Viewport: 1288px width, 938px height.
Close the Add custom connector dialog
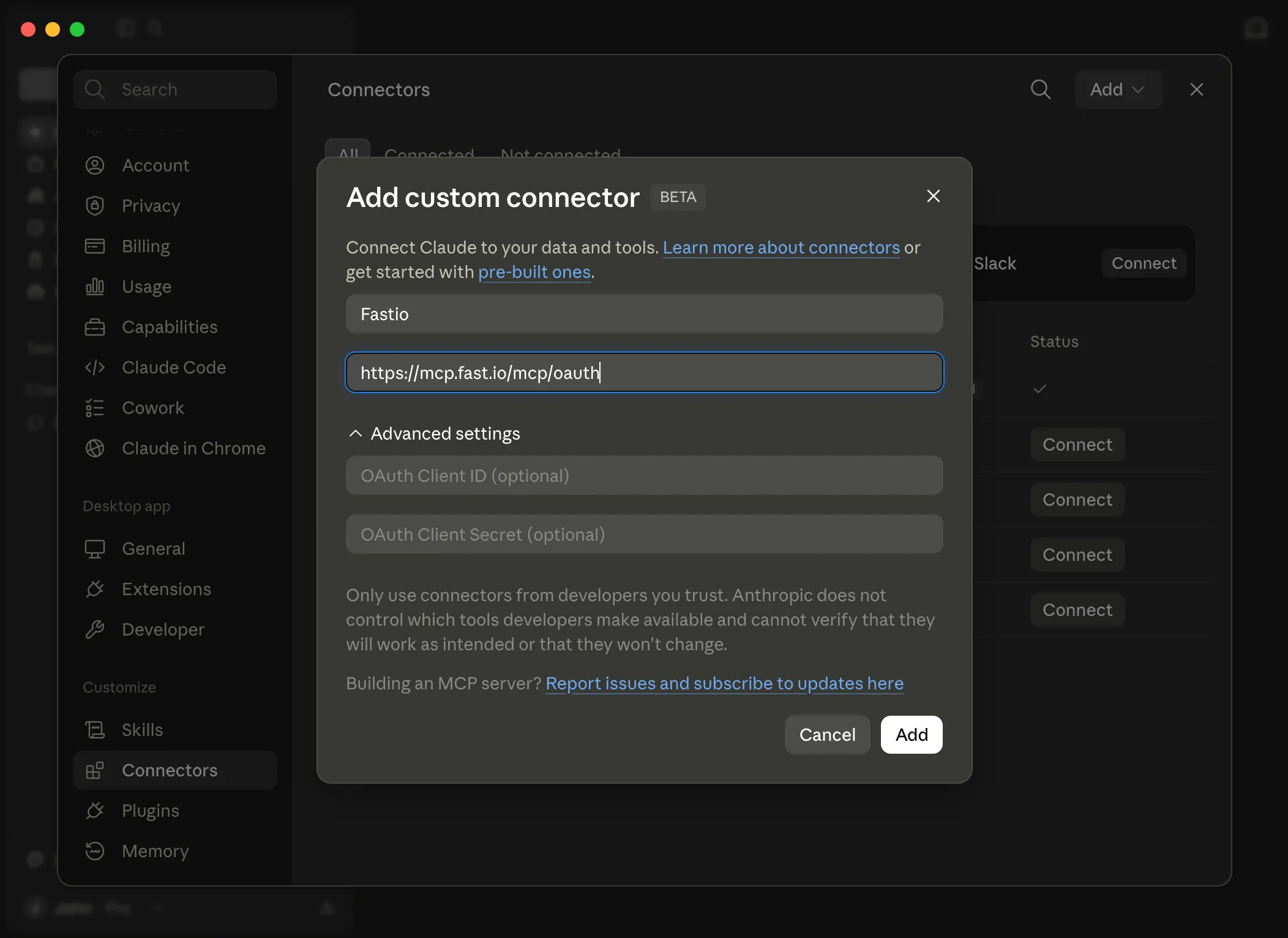(x=934, y=196)
